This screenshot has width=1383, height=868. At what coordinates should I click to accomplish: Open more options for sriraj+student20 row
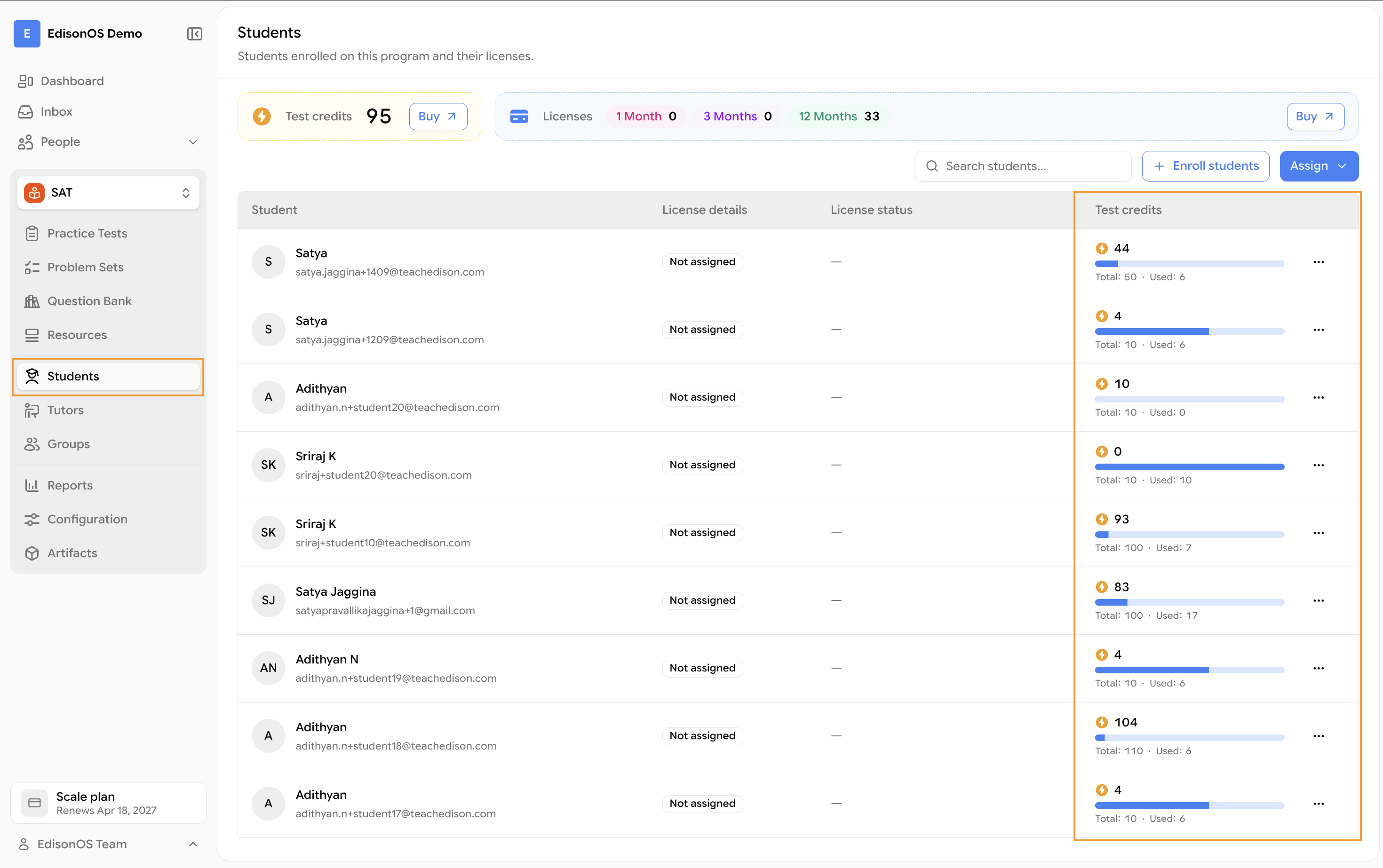coord(1318,465)
